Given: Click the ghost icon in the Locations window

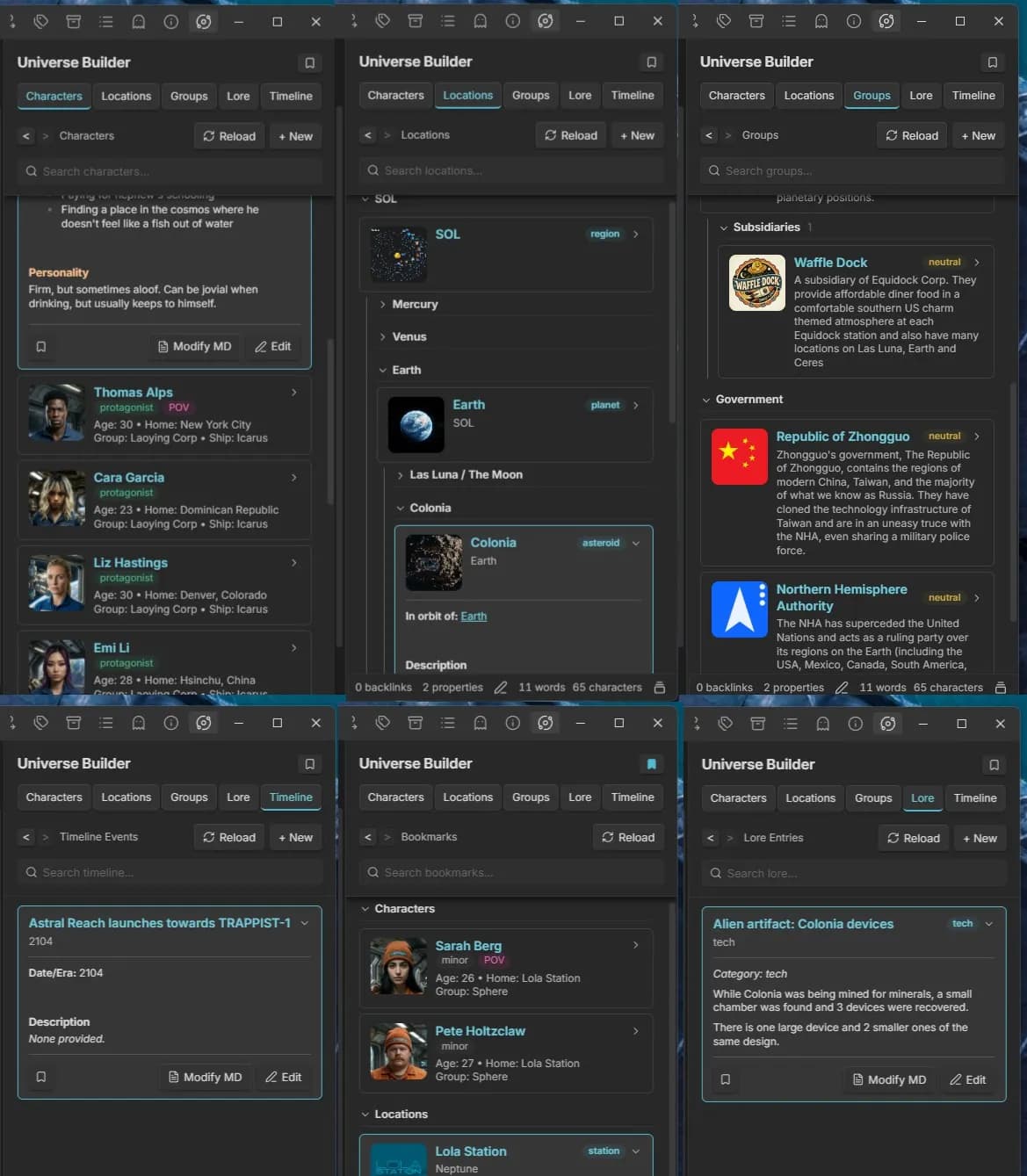Looking at the screenshot, I should click(x=481, y=21).
